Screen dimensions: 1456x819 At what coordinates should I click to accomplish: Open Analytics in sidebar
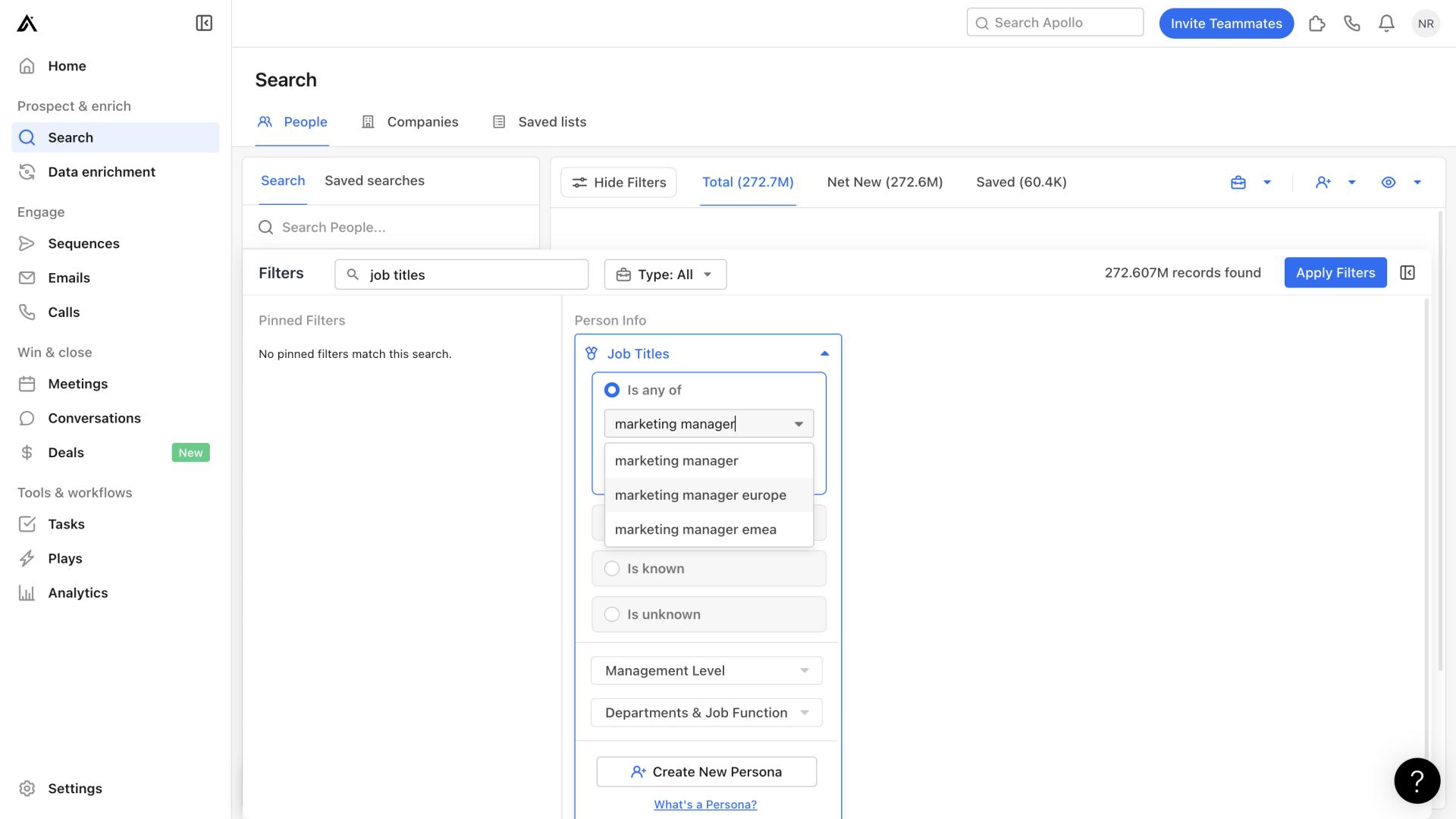115,593
